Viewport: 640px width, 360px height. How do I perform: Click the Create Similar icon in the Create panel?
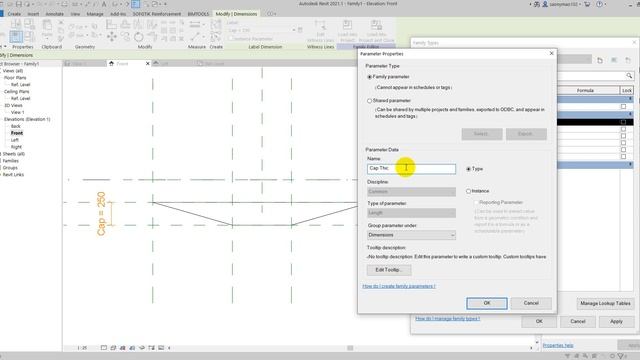(x=216, y=37)
